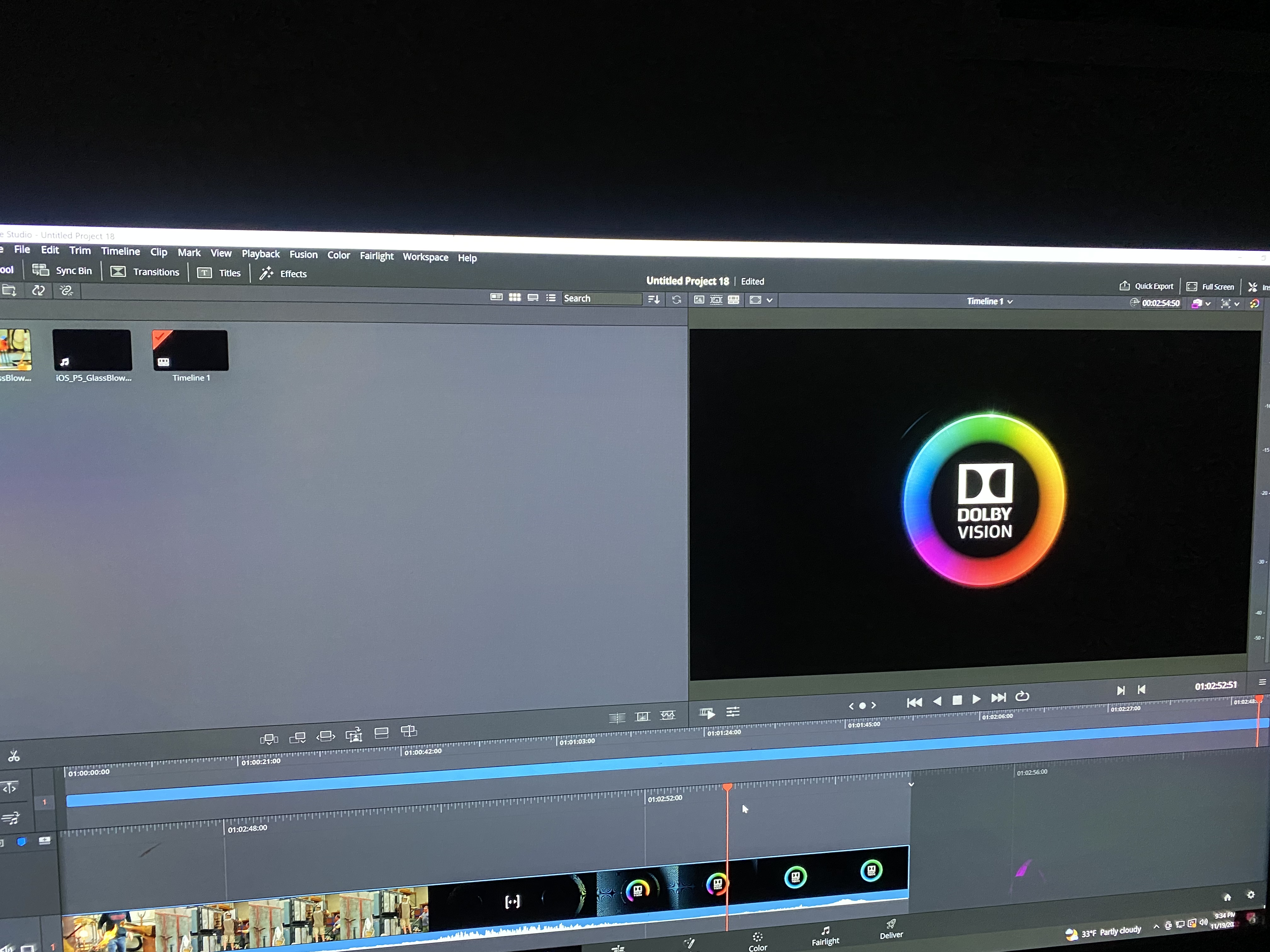This screenshot has width=1270, height=952.
Task: Open the Trim menu
Action: [x=80, y=250]
